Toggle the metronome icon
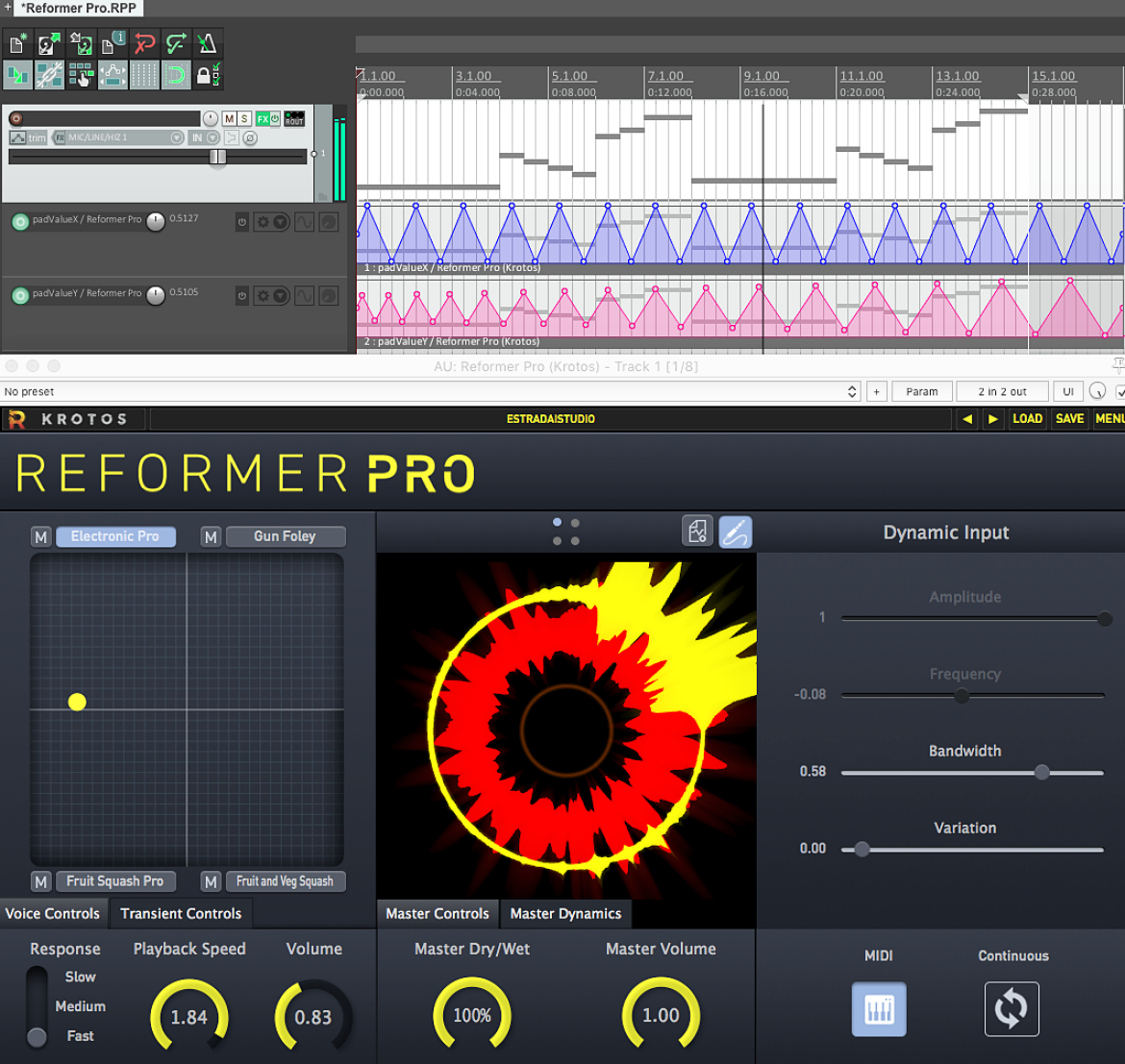This screenshot has width=1125, height=1064. (x=208, y=44)
